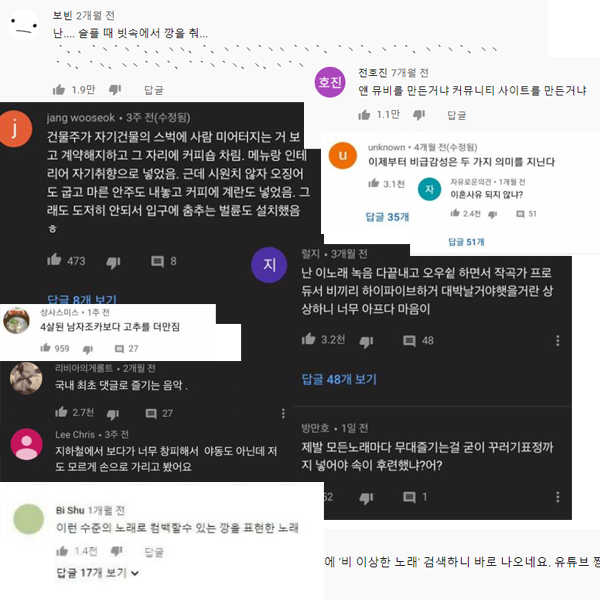The width and height of the screenshot is (600, 600).
Task: Open the three-dot menu on 털지 comment
Action: pyautogui.click(x=558, y=340)
